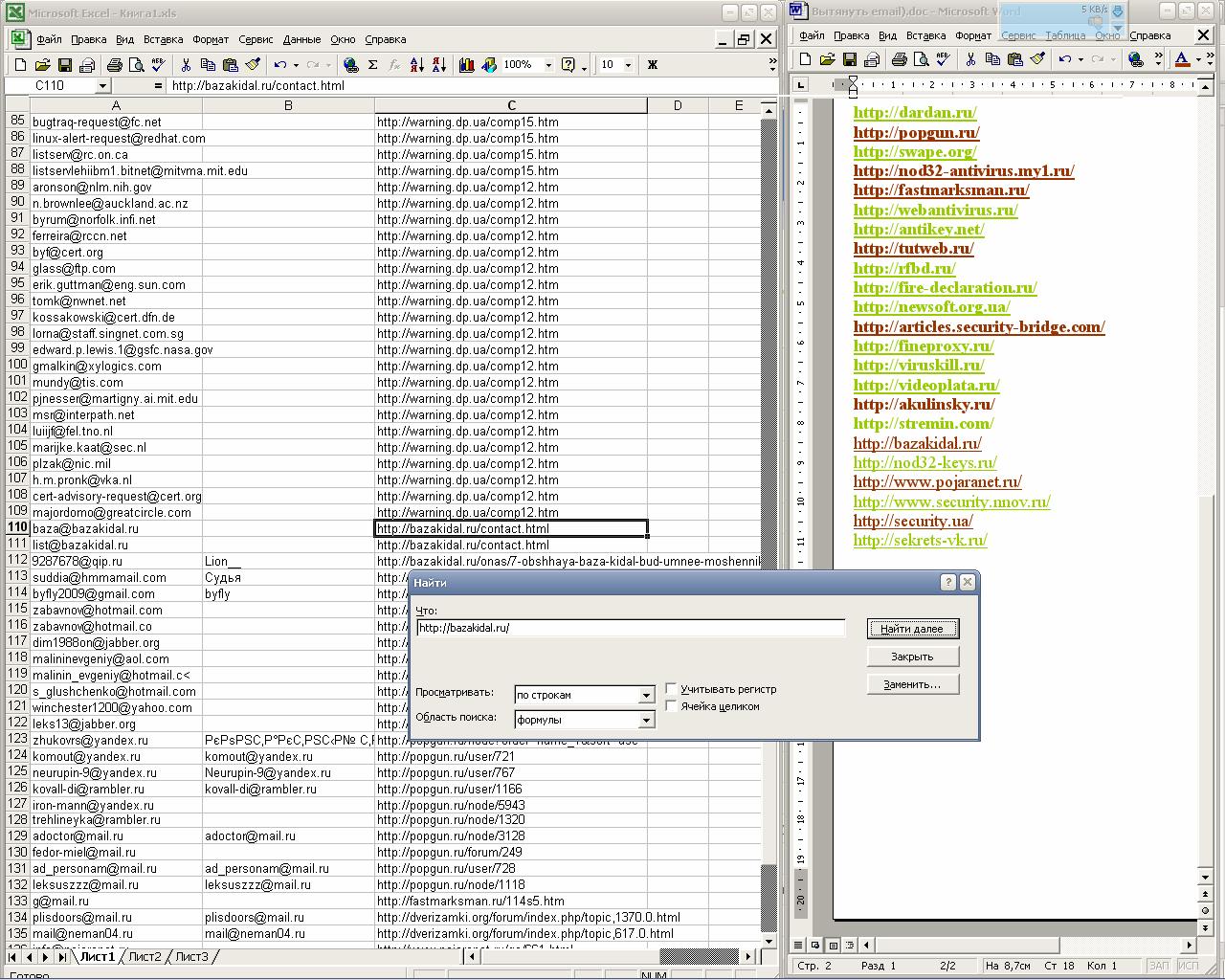The image size is (1225, 980).
Task: Open Excel 'Файл' menu
Action: coord(49,39)
